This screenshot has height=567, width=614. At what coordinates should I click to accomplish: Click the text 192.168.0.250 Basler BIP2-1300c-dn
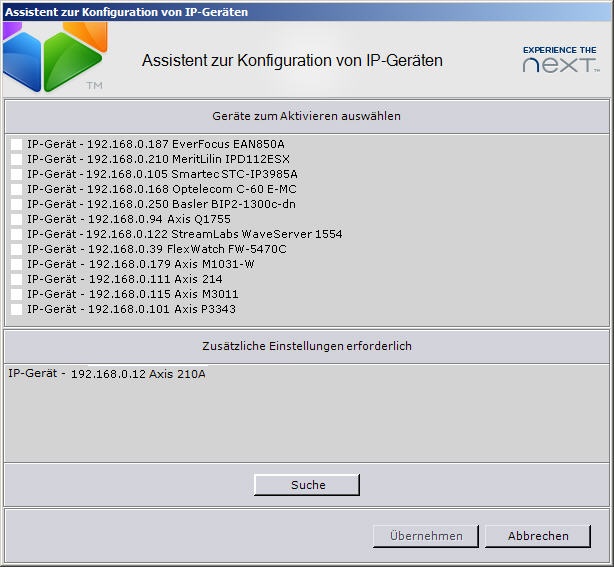pos(191,204)
